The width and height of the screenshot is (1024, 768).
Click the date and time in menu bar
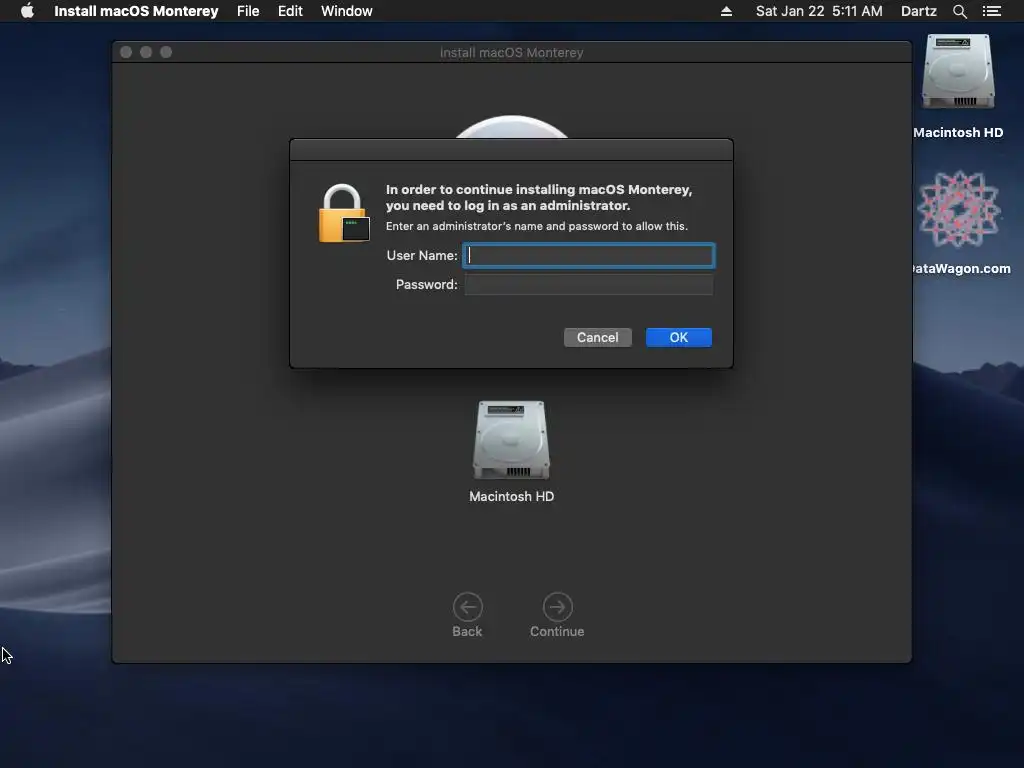click(x=819, y=11)
